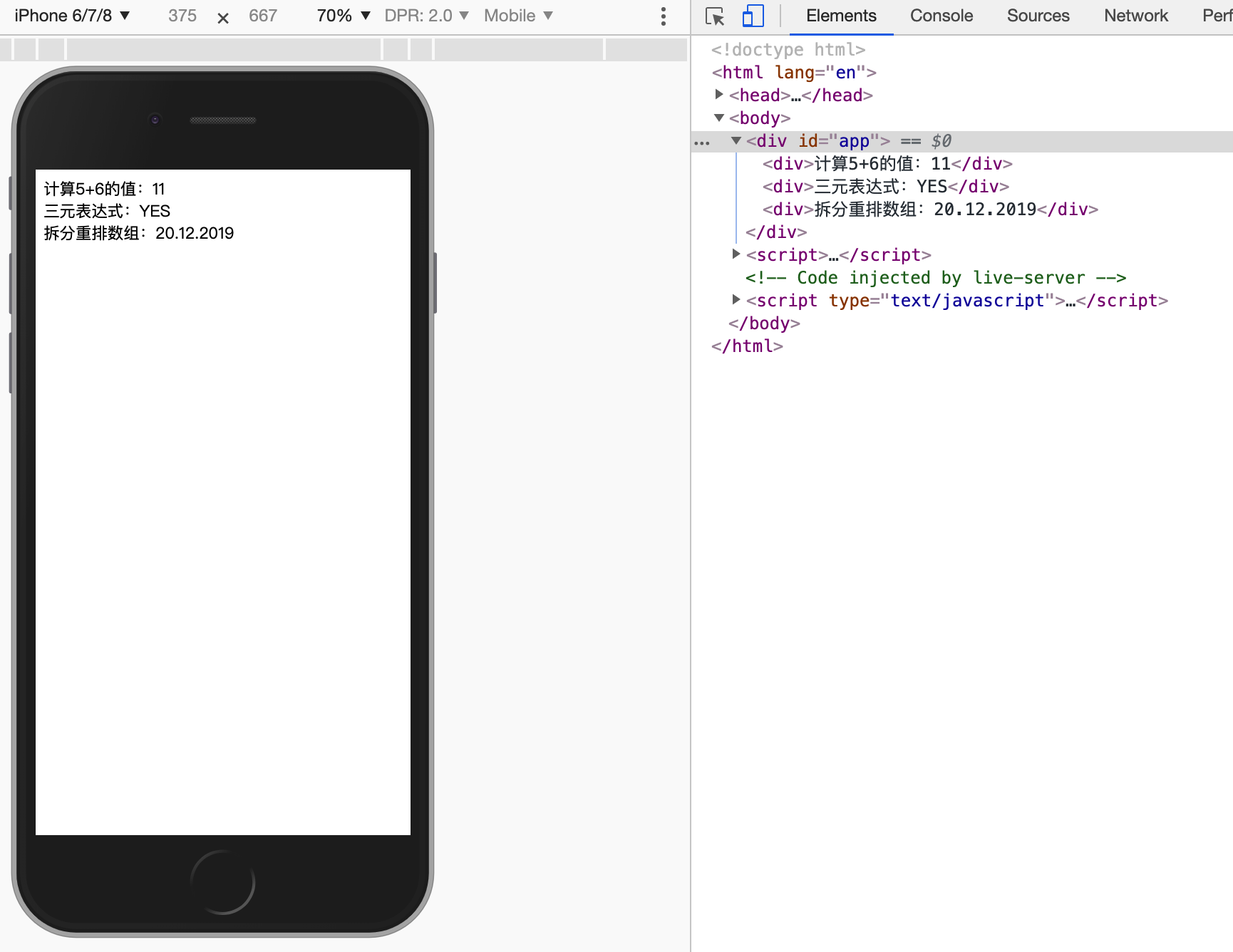
Task: Click the media query breakpoint bar
Action: 344,49
